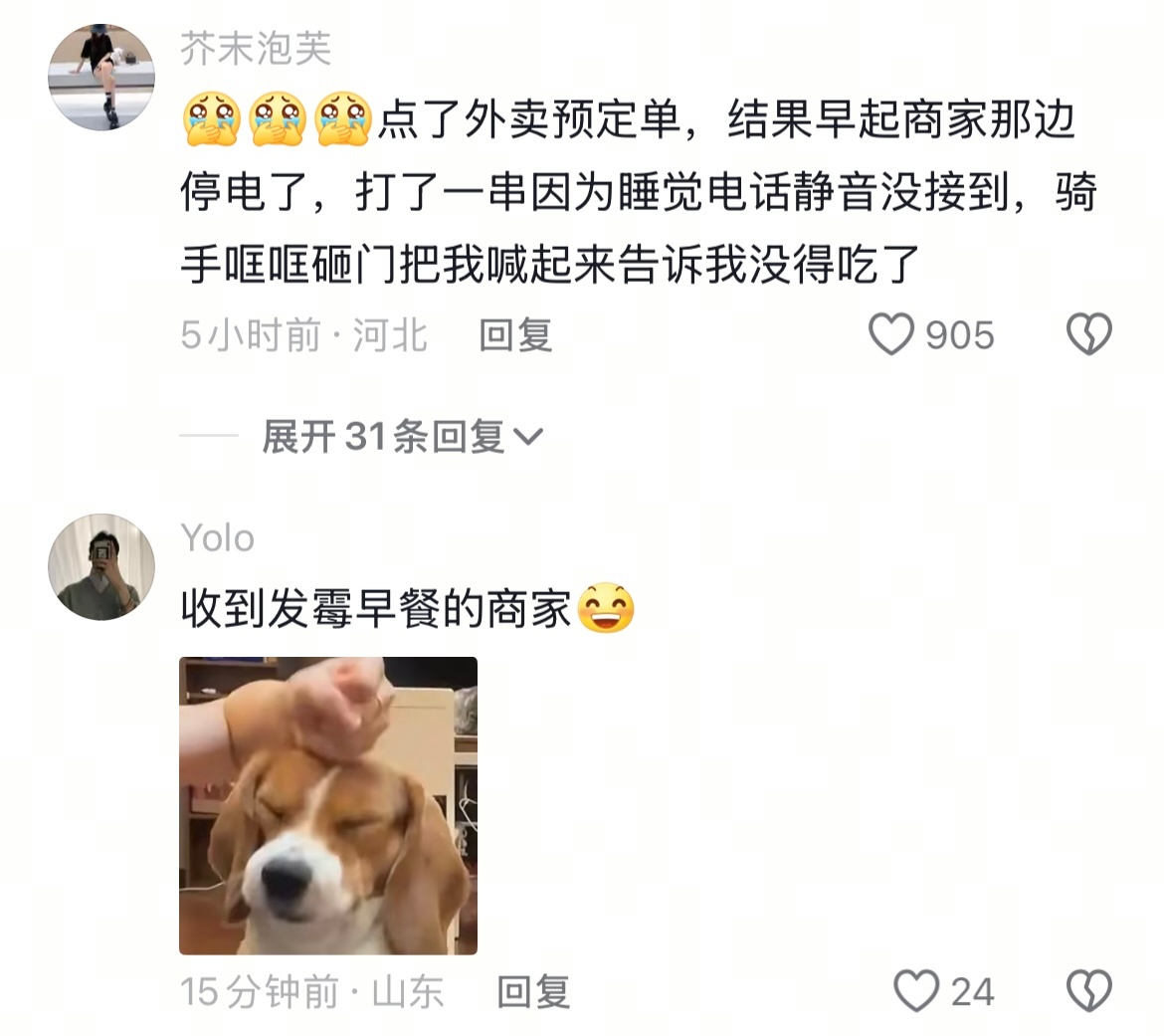The height and width of the screenshot is (1036, 1164).
Task: Like Yolo's comment using heart icon
Action: (916, 990)
